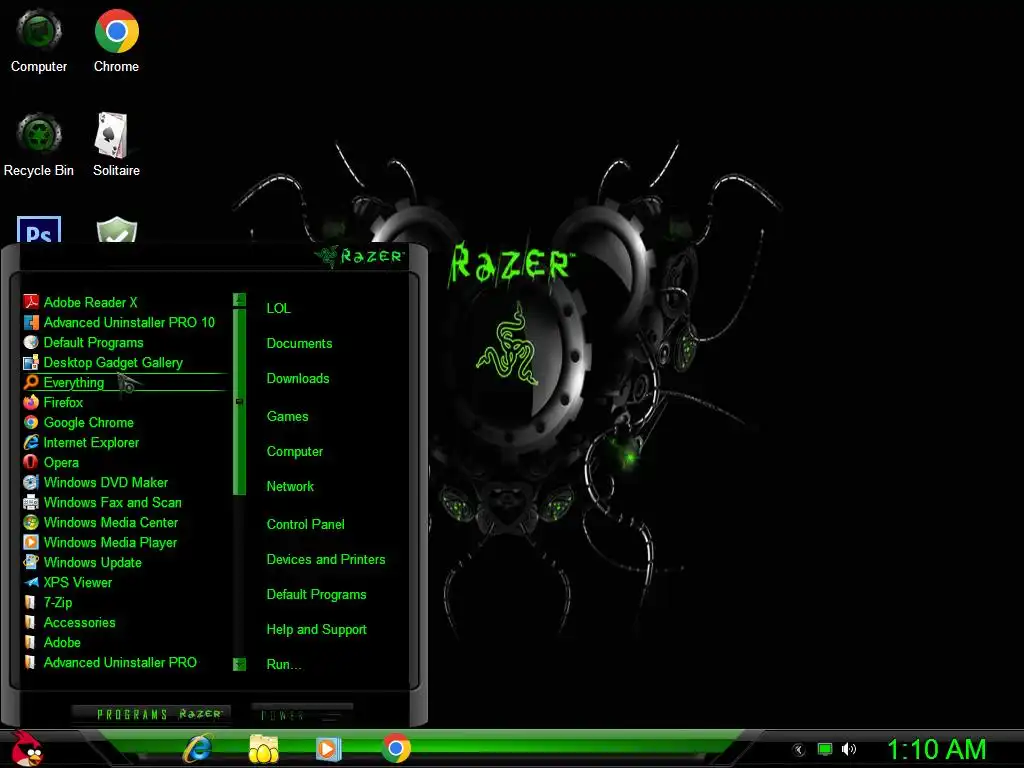Image resolution: width=1024 pixels, height=768 pixels.
Task: Open the green shield desktop shortcut
Action: [x=116, y=230]
